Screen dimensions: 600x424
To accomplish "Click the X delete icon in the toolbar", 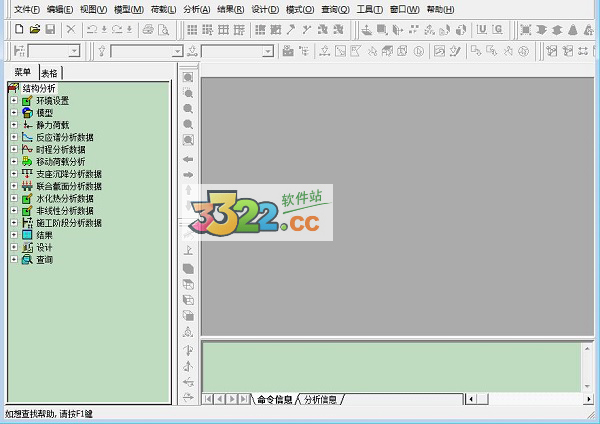I will 71,29.
